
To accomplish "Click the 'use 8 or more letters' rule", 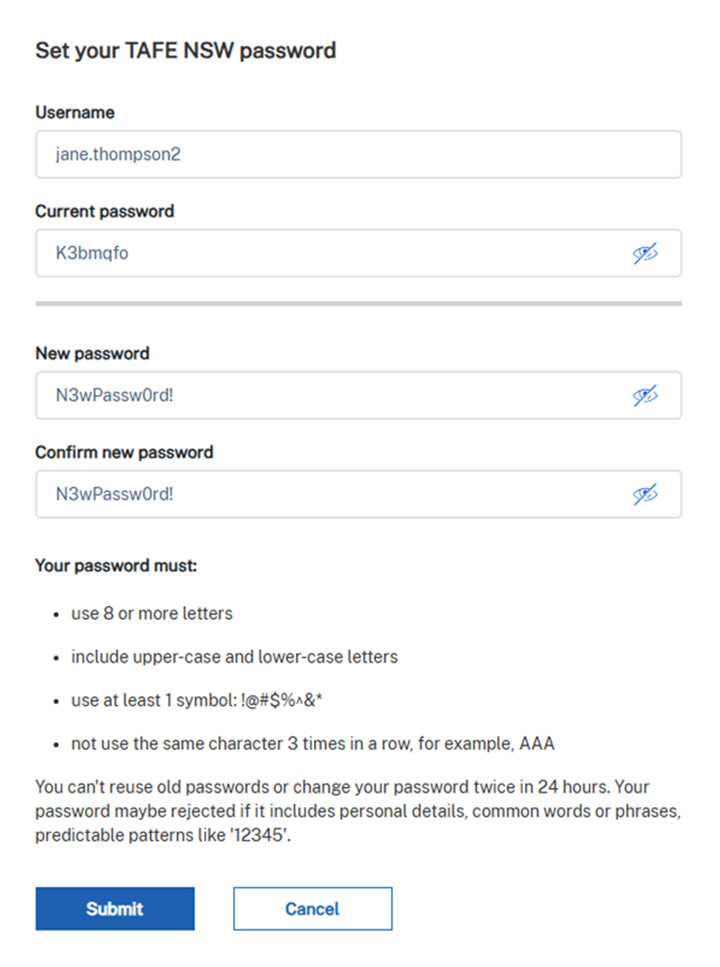I will 151,613.
